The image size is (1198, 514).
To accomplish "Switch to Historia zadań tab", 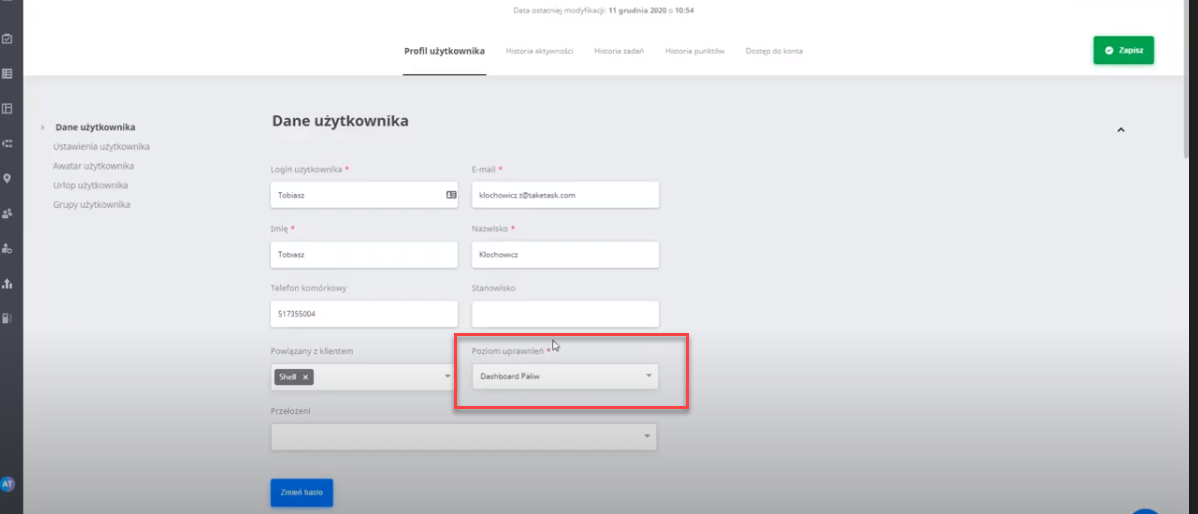I will [619, 51].
